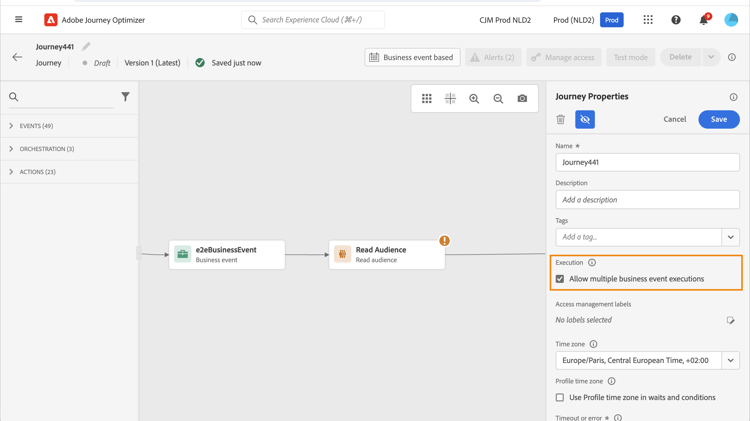
Task: Cancel the journey properties changes
Action: pos(675,119)
